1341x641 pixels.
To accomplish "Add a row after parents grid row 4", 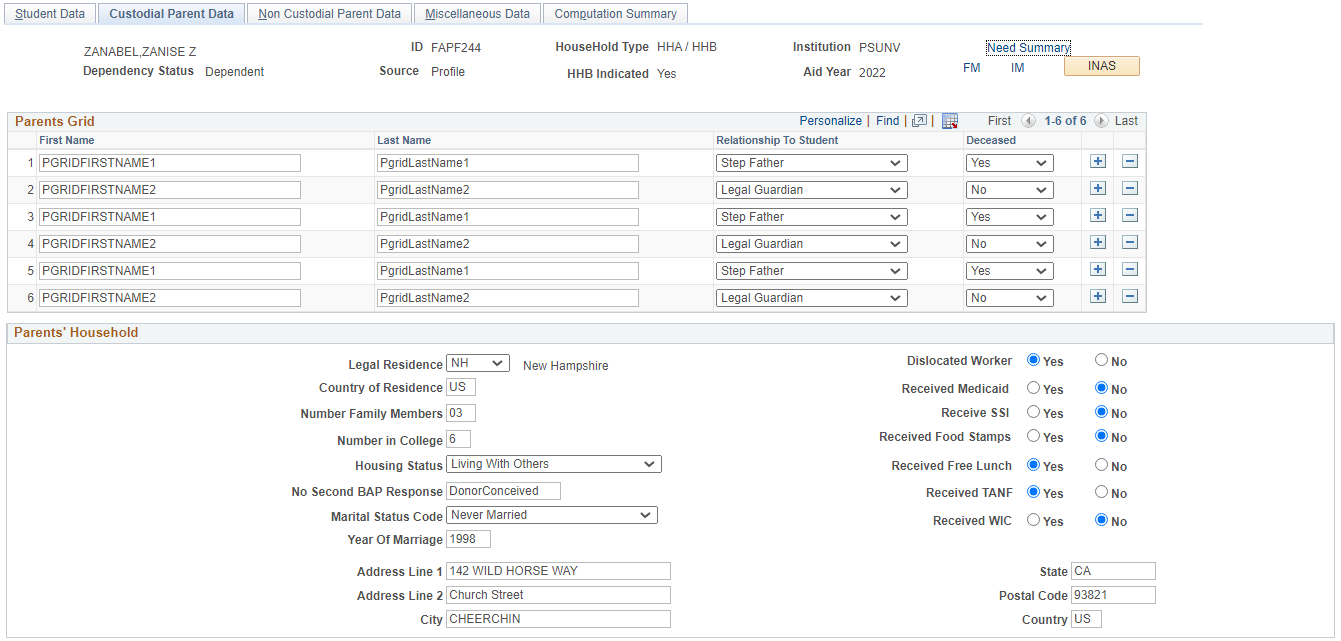I will pyautogui.click(x=1097, y=242).
